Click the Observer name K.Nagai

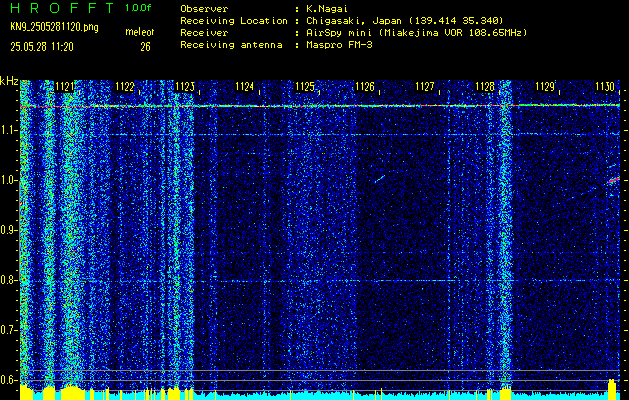(327, 8)
